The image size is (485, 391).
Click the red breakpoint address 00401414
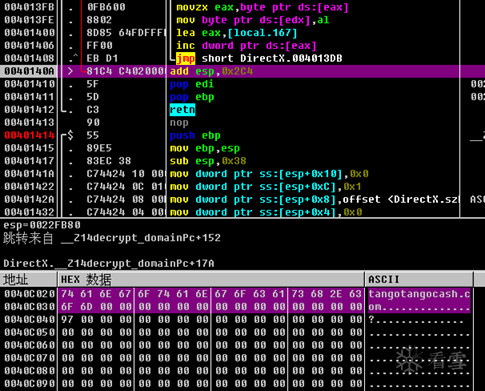[x=29, y=135]
